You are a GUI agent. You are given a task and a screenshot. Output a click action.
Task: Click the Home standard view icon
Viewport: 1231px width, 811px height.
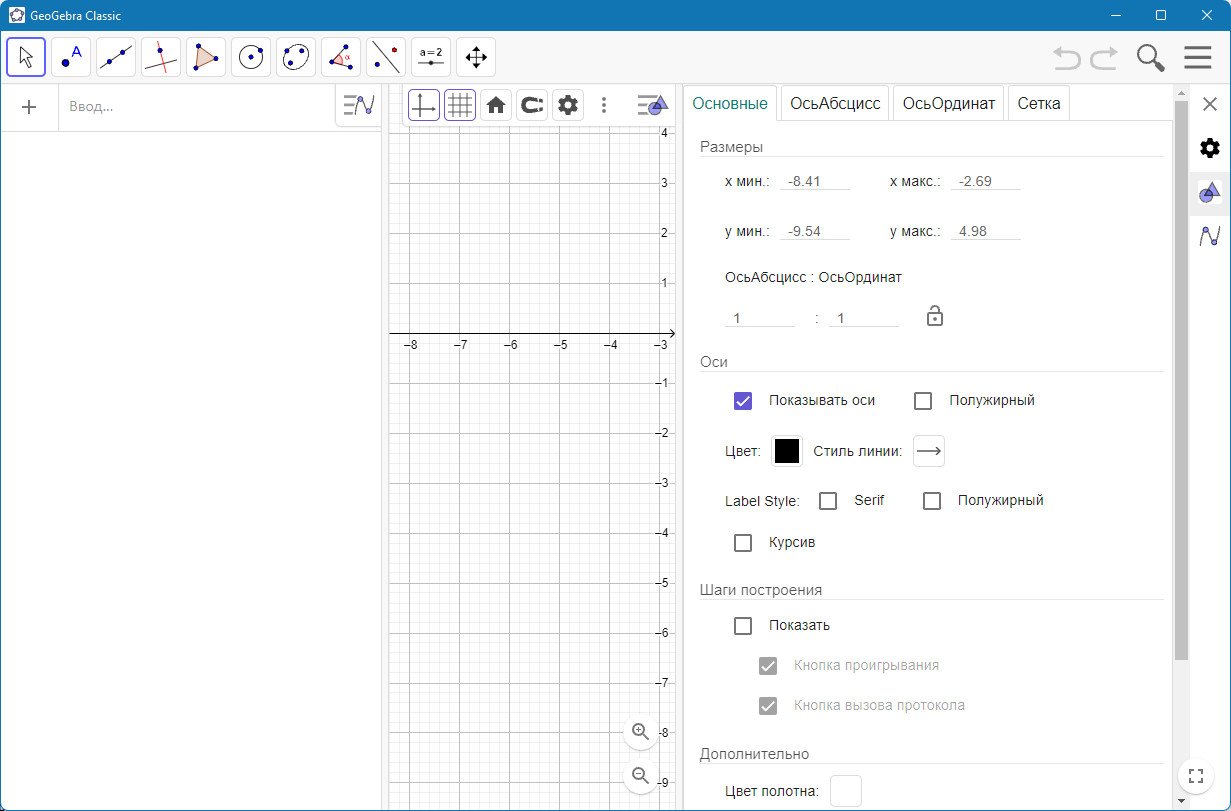(495, 105)
